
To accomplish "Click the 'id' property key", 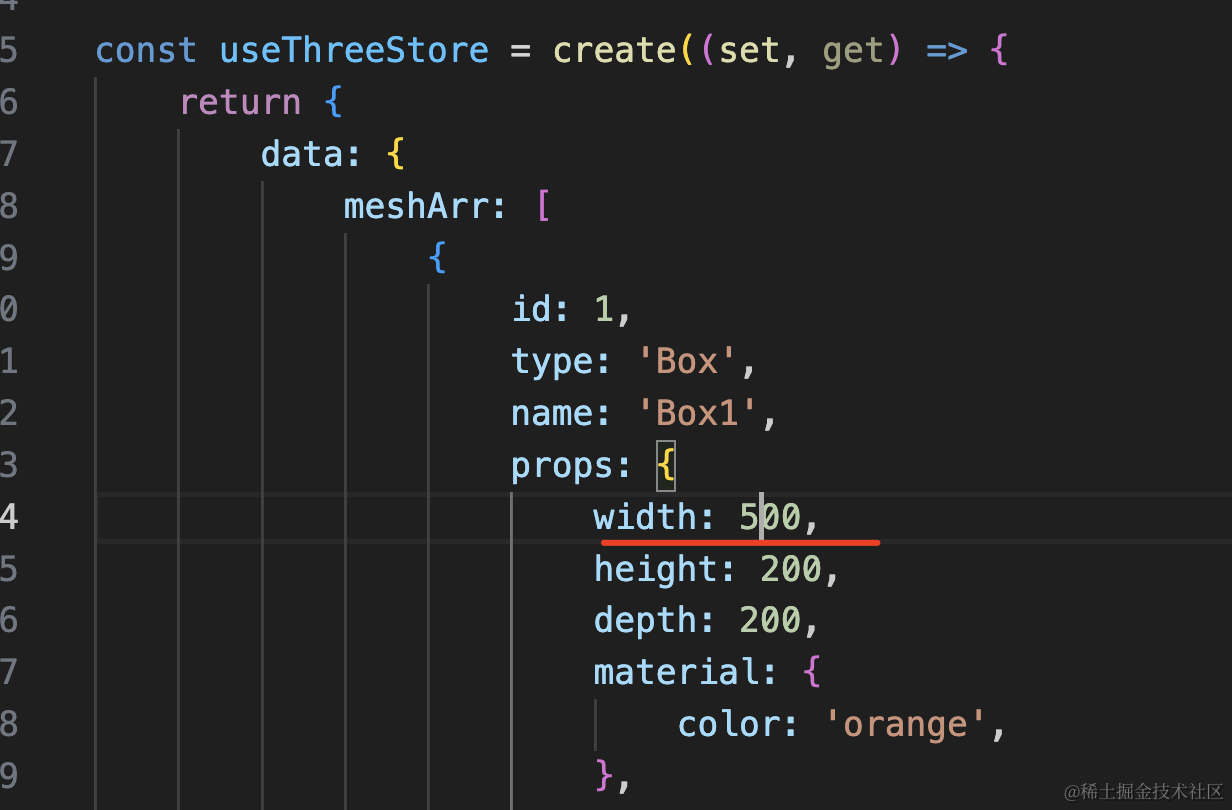I will [x=532, y=309].
